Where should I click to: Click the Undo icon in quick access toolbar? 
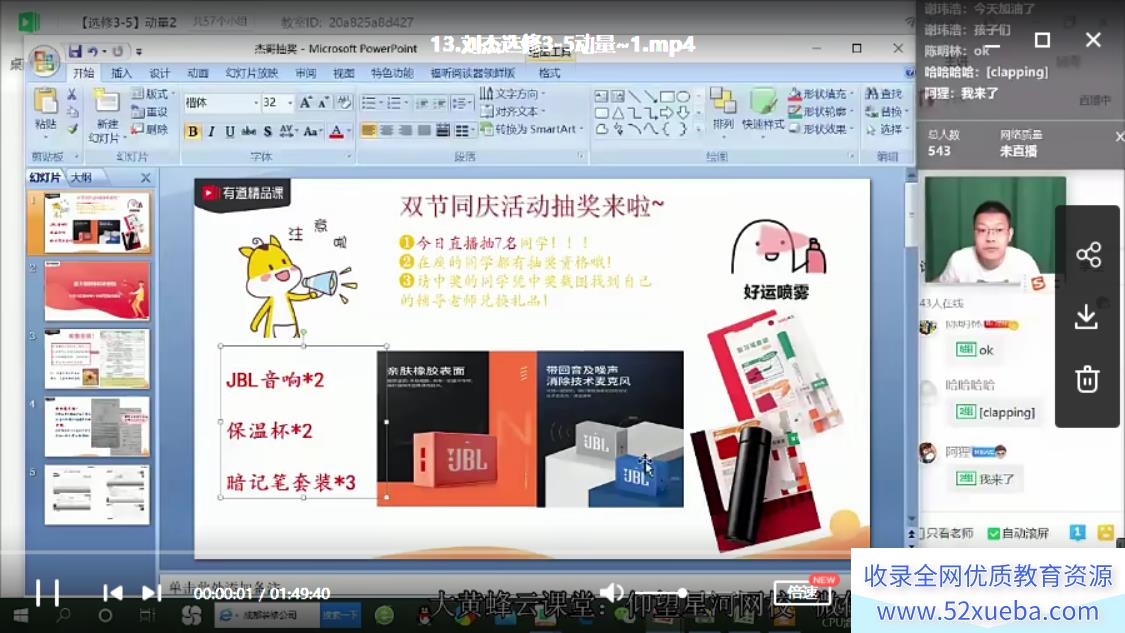93,51
